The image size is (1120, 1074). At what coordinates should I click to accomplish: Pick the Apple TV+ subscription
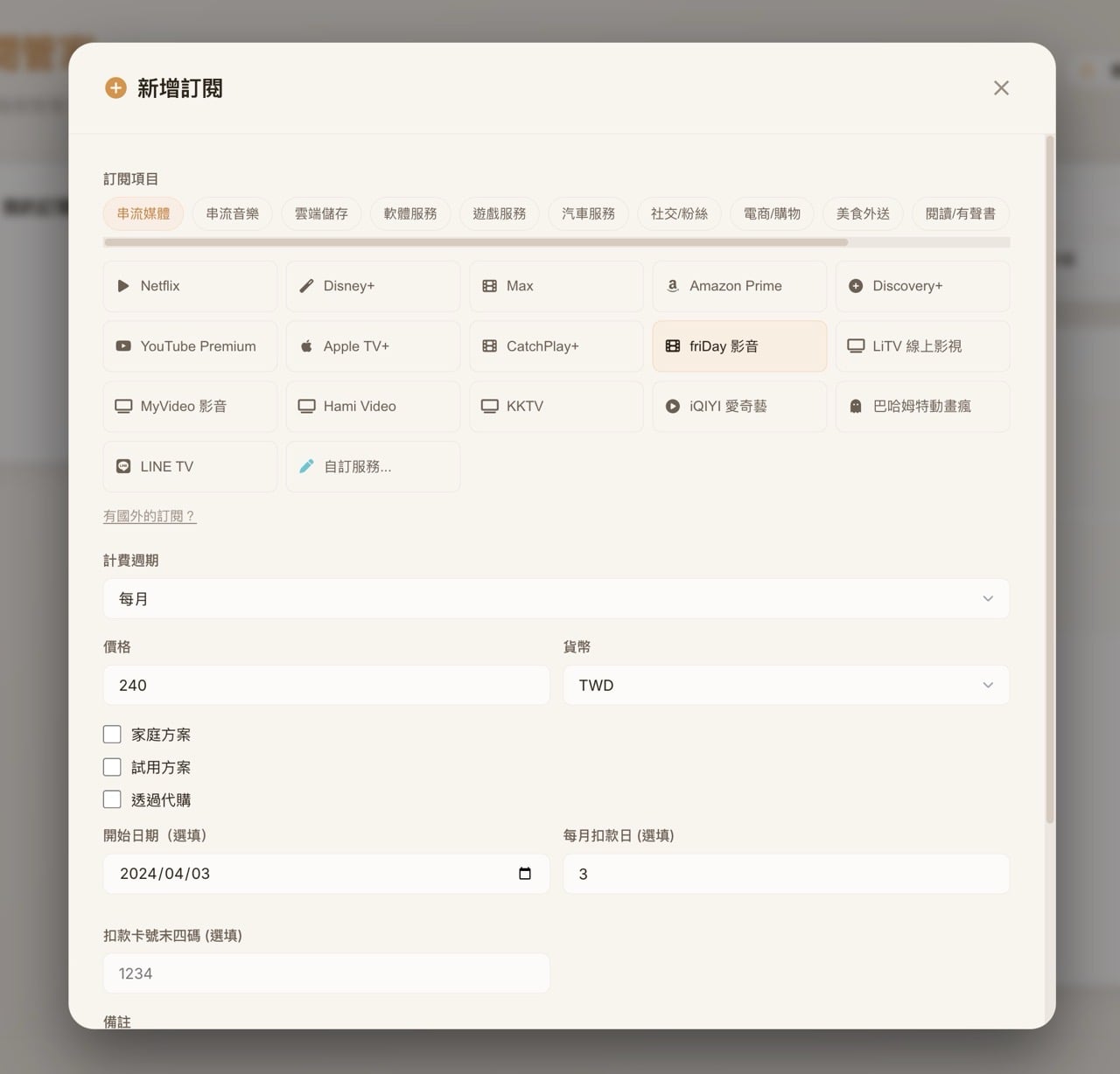[x=373, y=345]
